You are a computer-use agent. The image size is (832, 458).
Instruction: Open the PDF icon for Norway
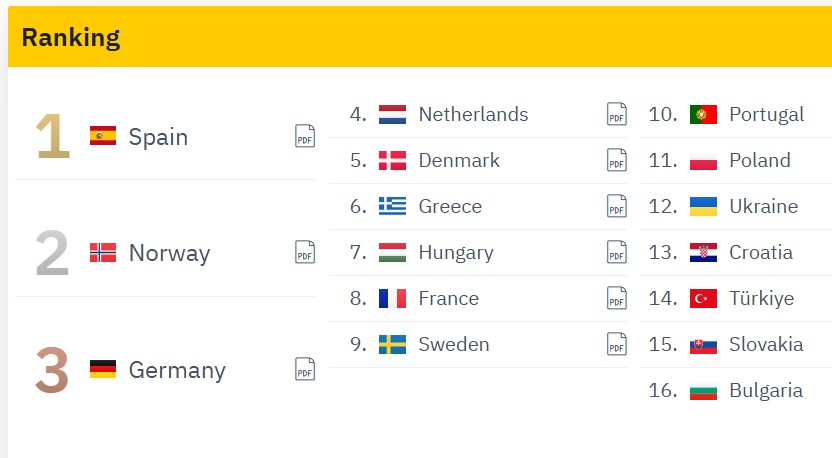305,252
